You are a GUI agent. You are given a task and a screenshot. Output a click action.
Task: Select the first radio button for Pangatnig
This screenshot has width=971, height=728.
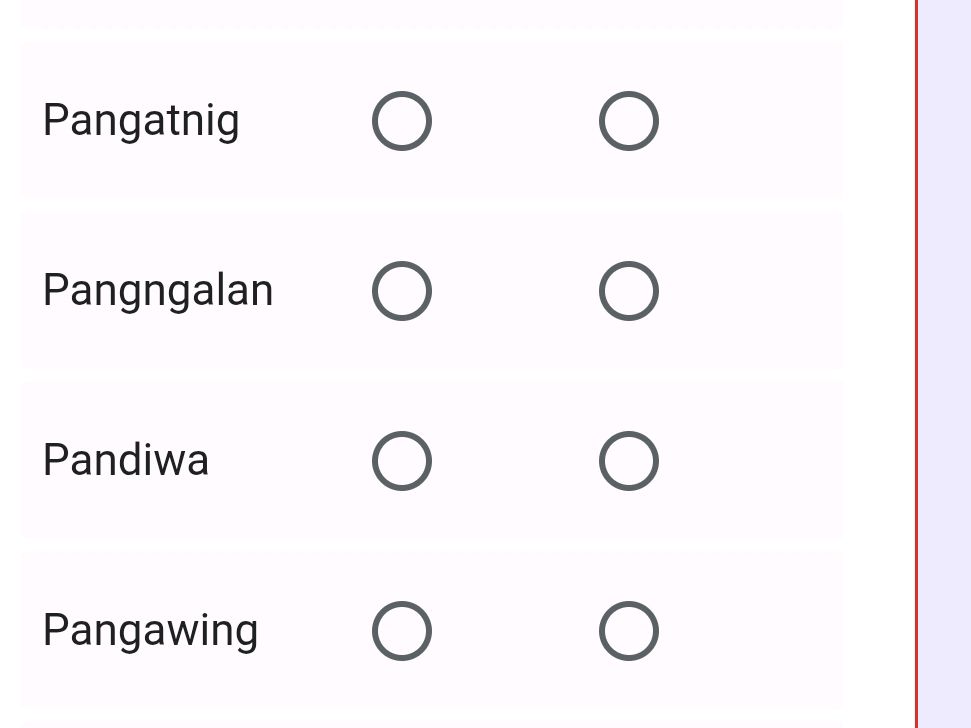pos(401,120)
